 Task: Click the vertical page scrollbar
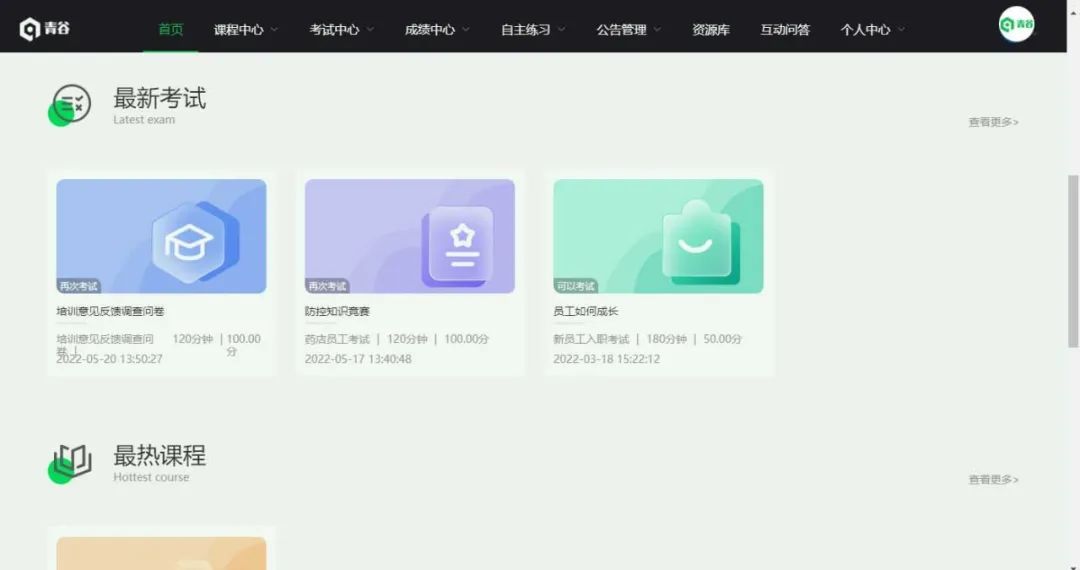tap(1074, 260)
